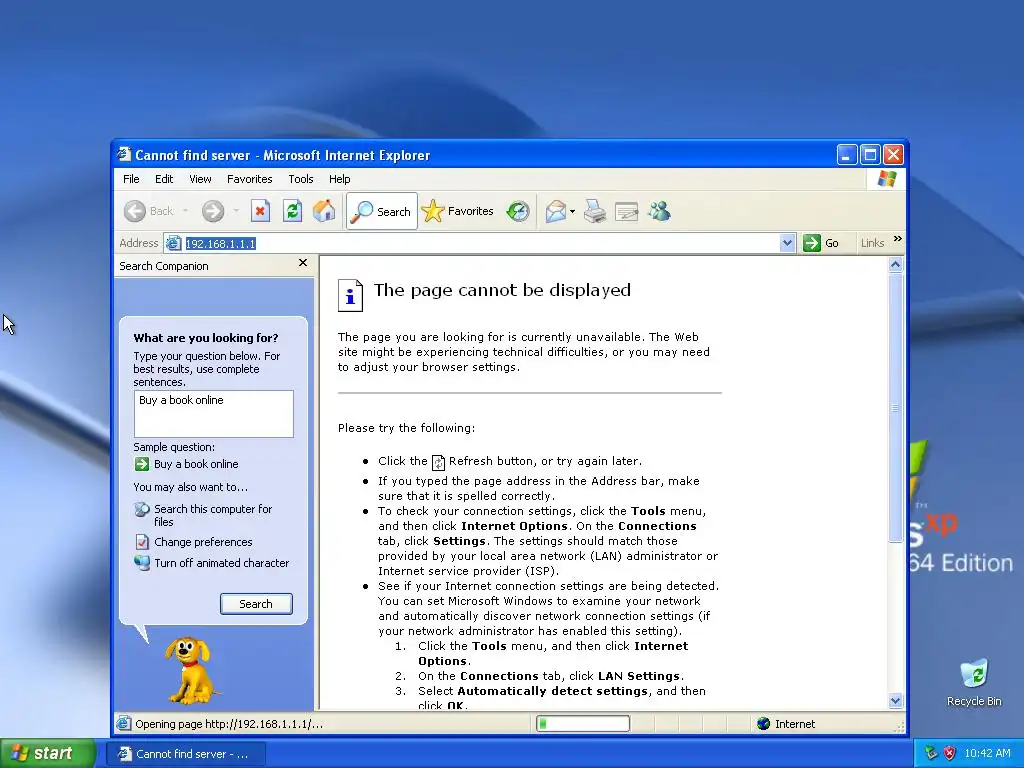
Task: Expand the Links toolbar chevron
Action: [x=898, y=238]
